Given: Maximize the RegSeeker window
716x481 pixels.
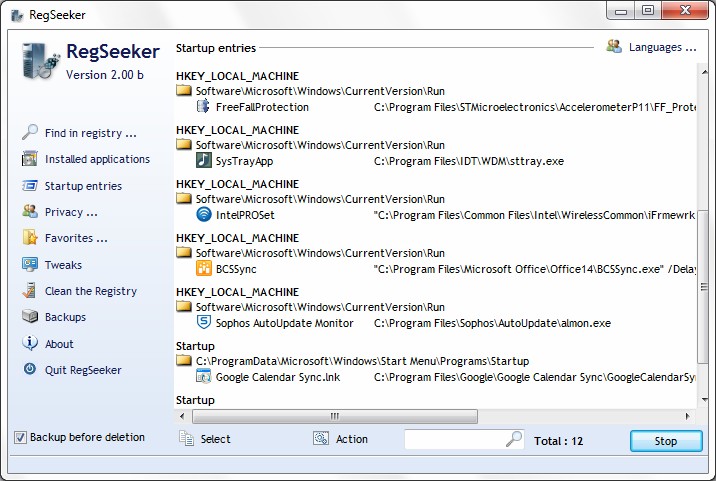Looking at the screenshot, I should click(648, 10).
